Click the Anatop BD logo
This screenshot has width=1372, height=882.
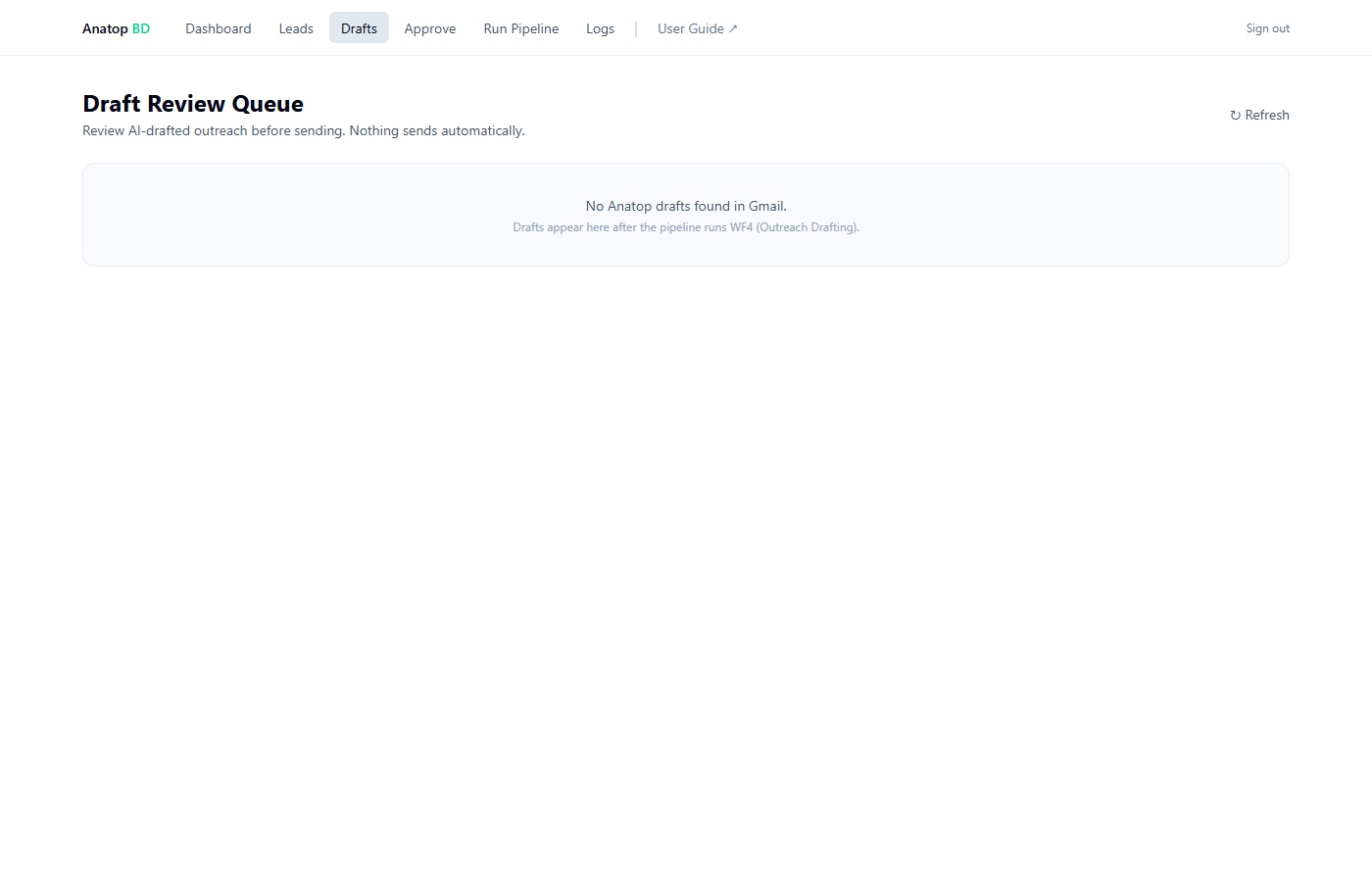tap(116, 28)
